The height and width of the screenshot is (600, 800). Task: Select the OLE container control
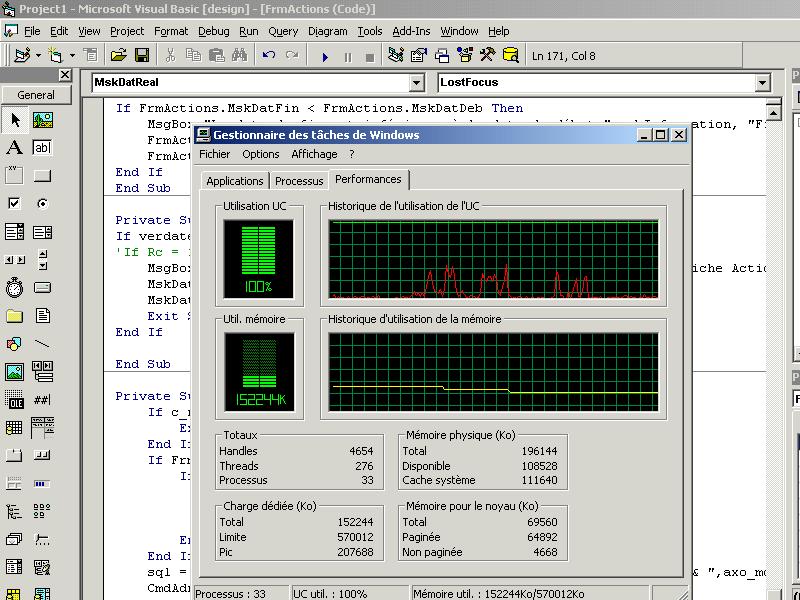(x=14, y=401)
